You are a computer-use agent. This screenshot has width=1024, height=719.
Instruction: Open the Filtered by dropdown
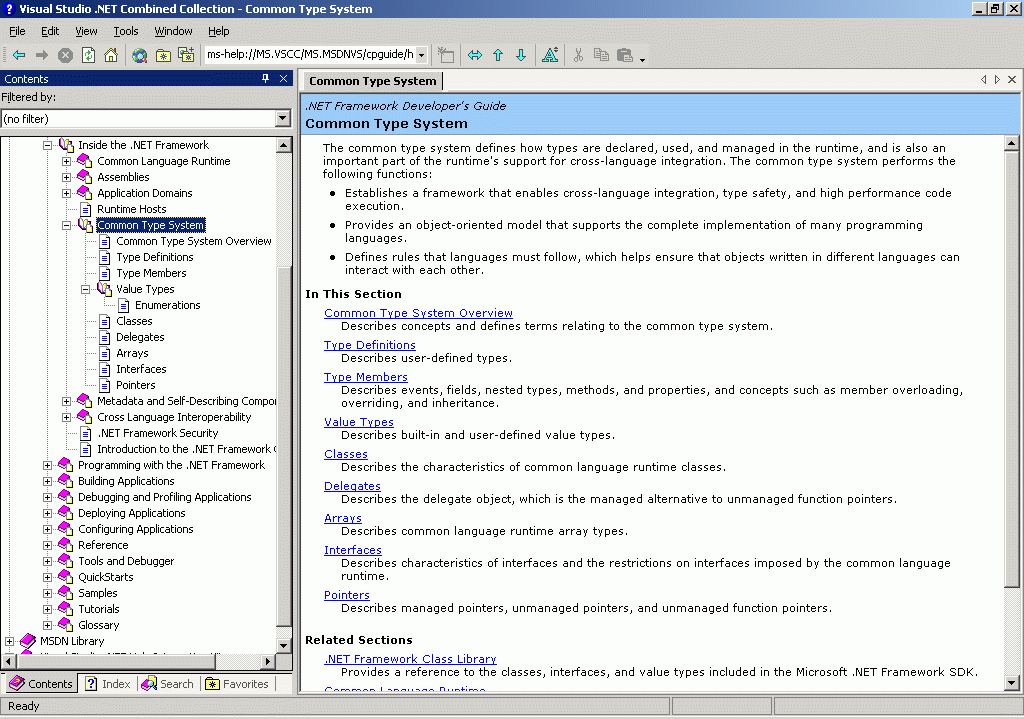(282, 118)
